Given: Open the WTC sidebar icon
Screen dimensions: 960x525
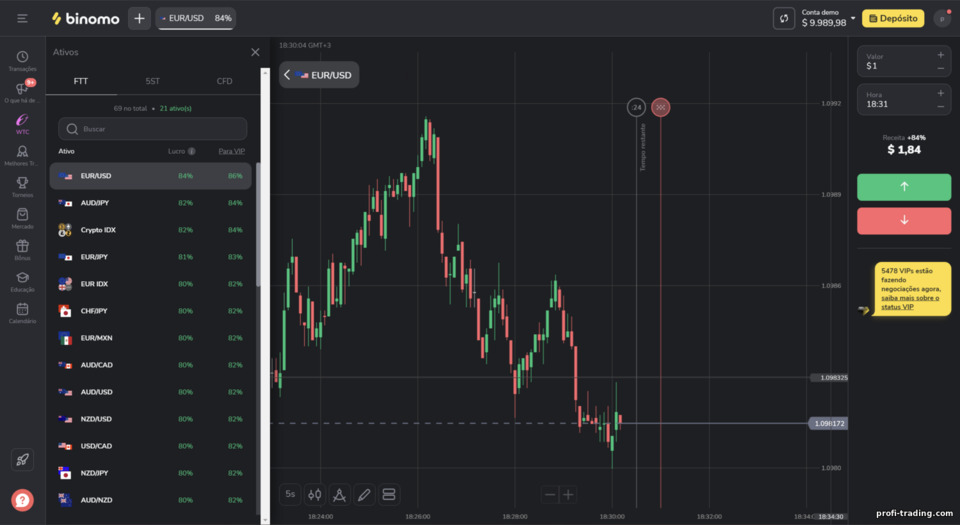Looking at the screenshot, I should point(22,120).
